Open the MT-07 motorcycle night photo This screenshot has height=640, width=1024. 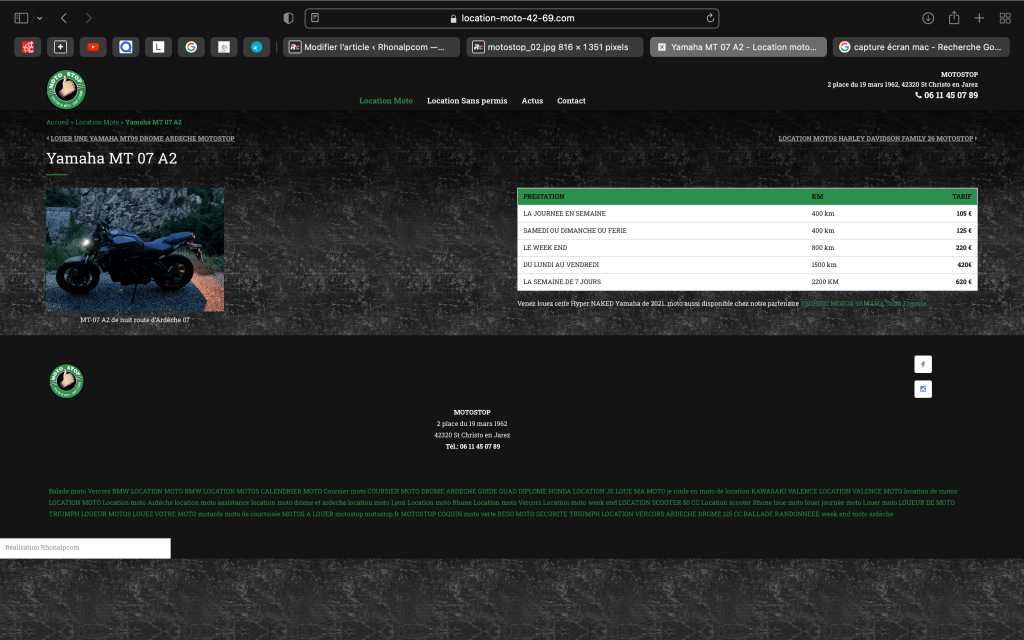pos(135,249)
